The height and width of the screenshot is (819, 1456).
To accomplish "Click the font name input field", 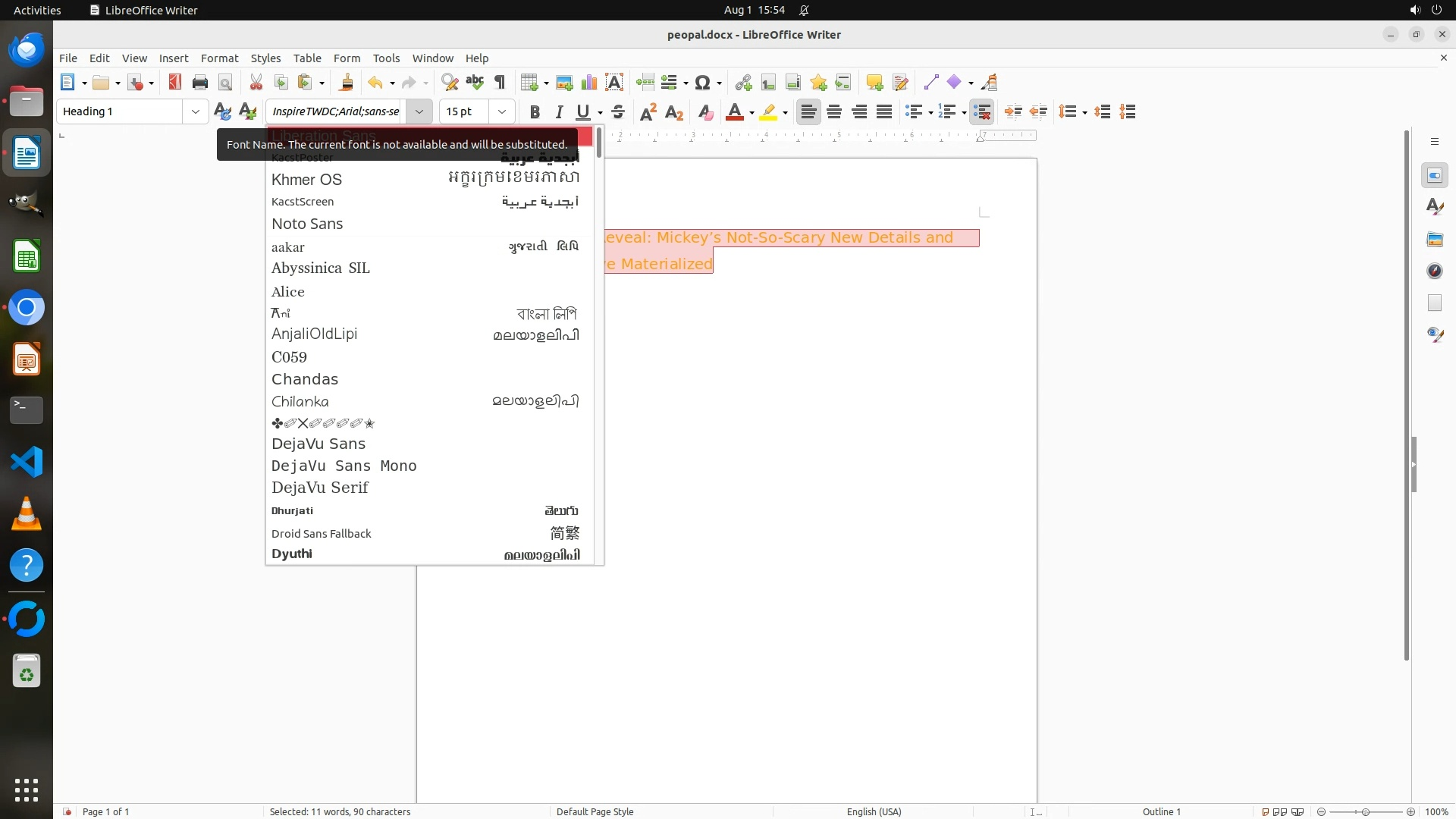I will point(336,112).
